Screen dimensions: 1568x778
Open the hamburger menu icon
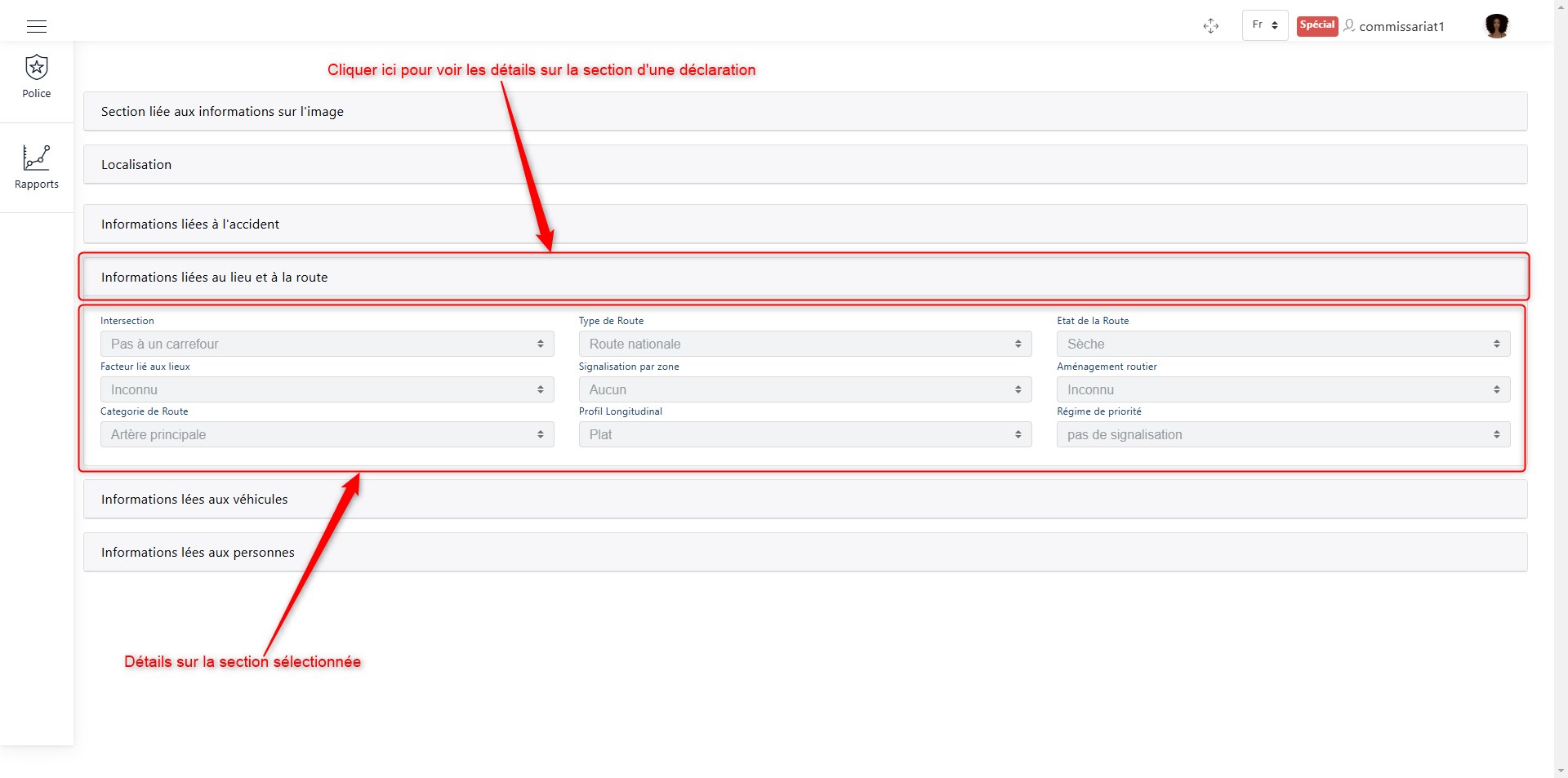[37, 26]
